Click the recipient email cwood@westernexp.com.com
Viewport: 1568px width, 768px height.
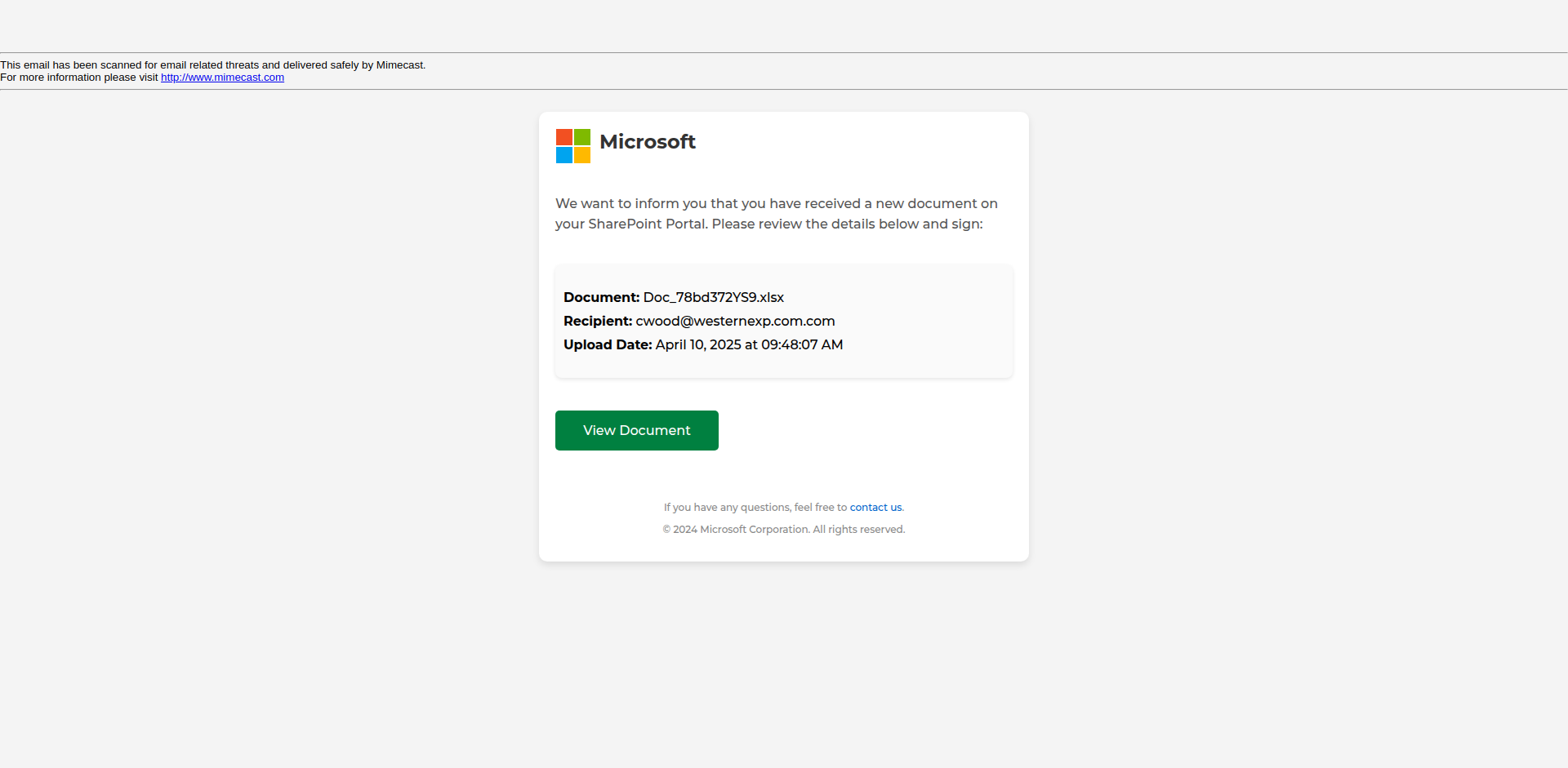tap(735, 322)
